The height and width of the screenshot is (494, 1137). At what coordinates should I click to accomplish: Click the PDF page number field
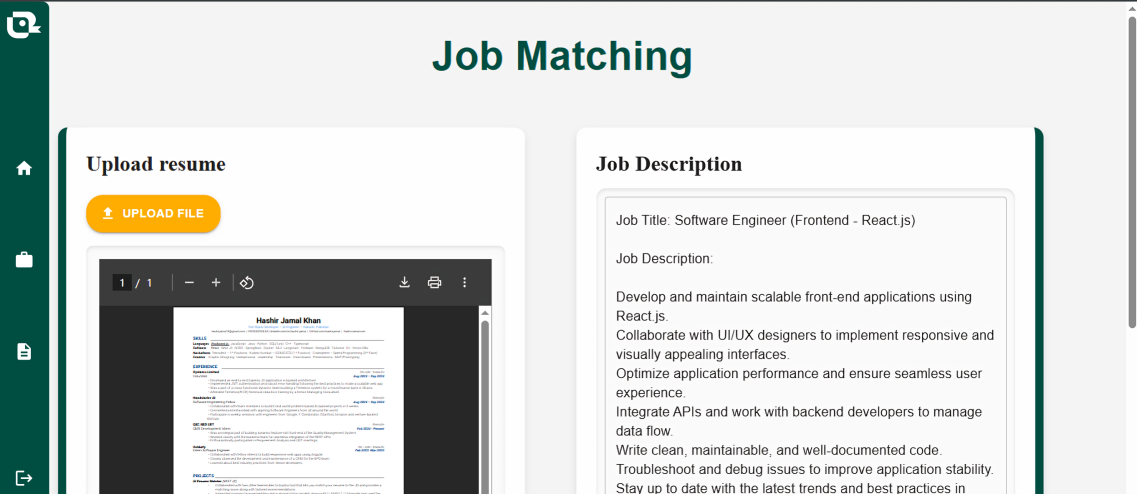[123, 283]
